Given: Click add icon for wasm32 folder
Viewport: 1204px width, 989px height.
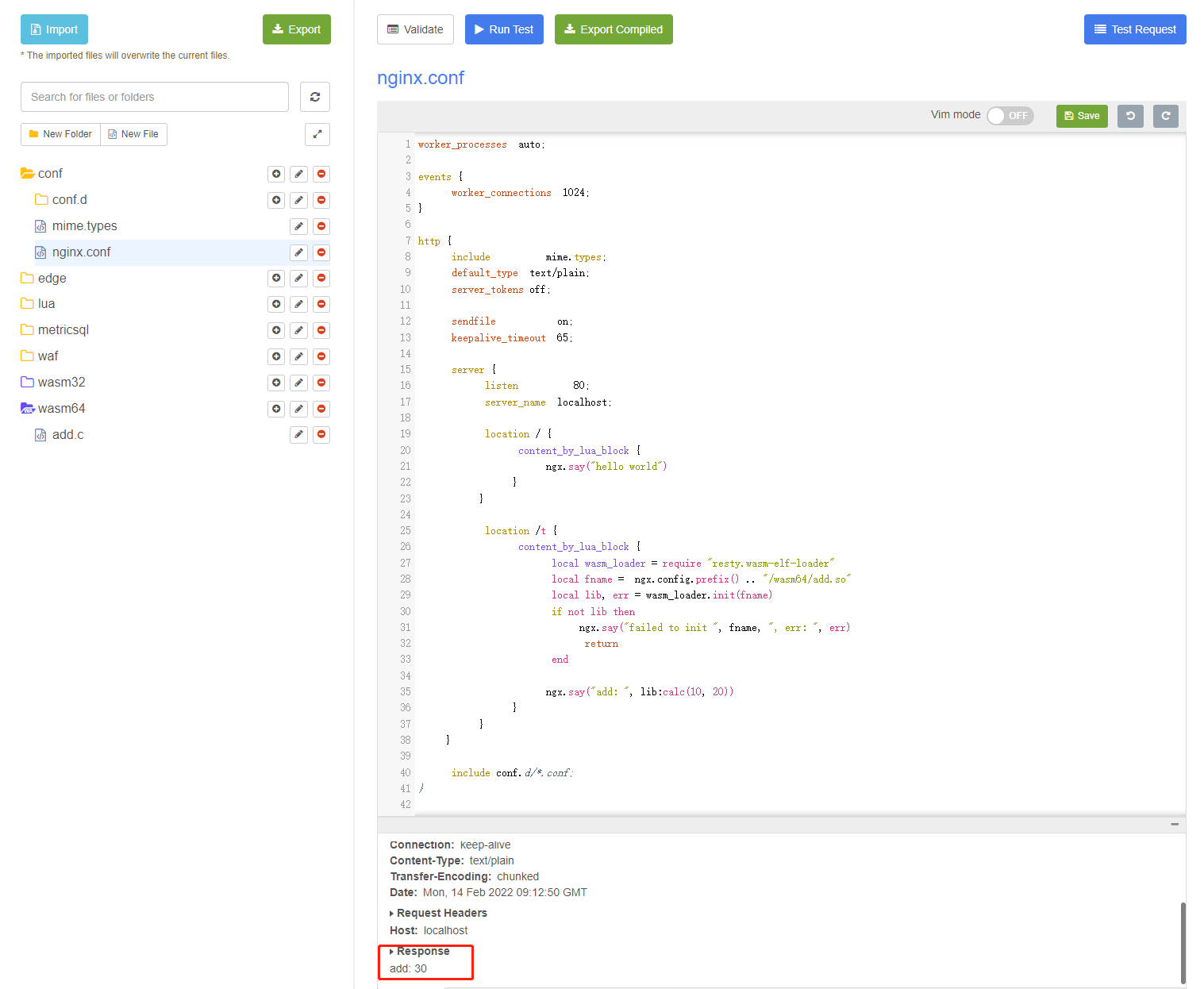Looking at the screenshot, I should click(276, 383).
